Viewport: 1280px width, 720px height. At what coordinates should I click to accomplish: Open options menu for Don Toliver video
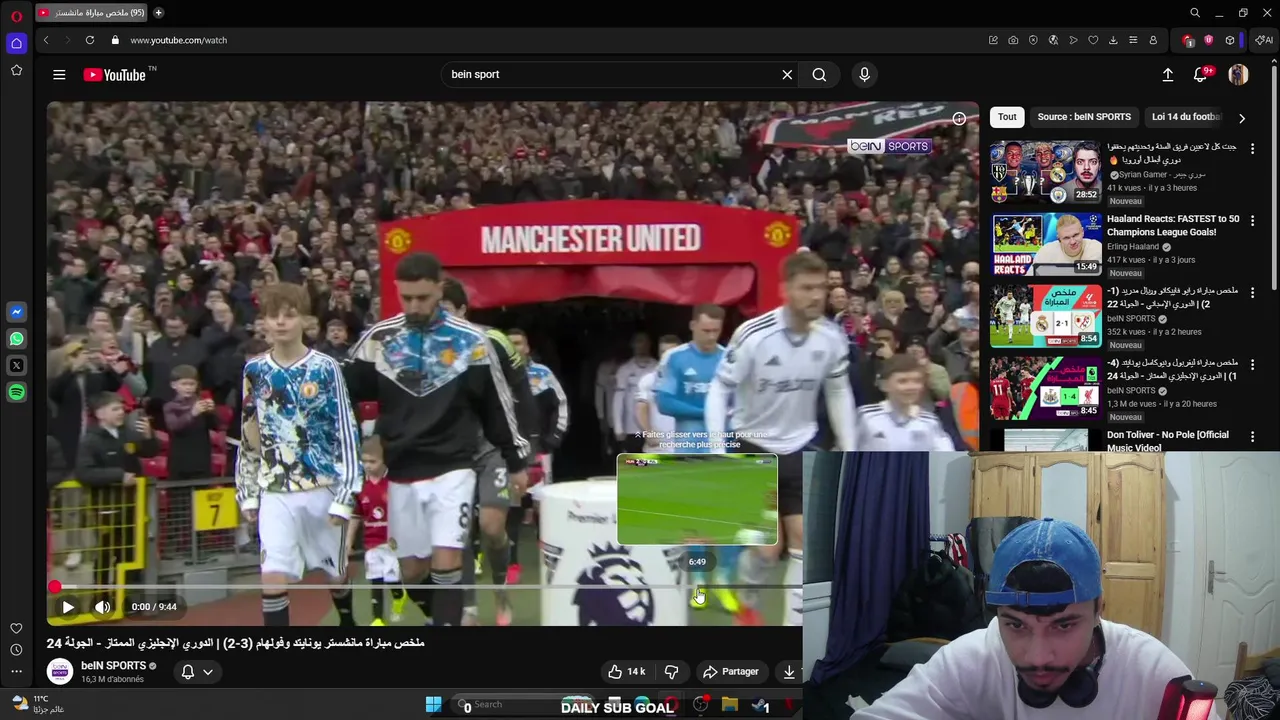tap(1252, 436)
